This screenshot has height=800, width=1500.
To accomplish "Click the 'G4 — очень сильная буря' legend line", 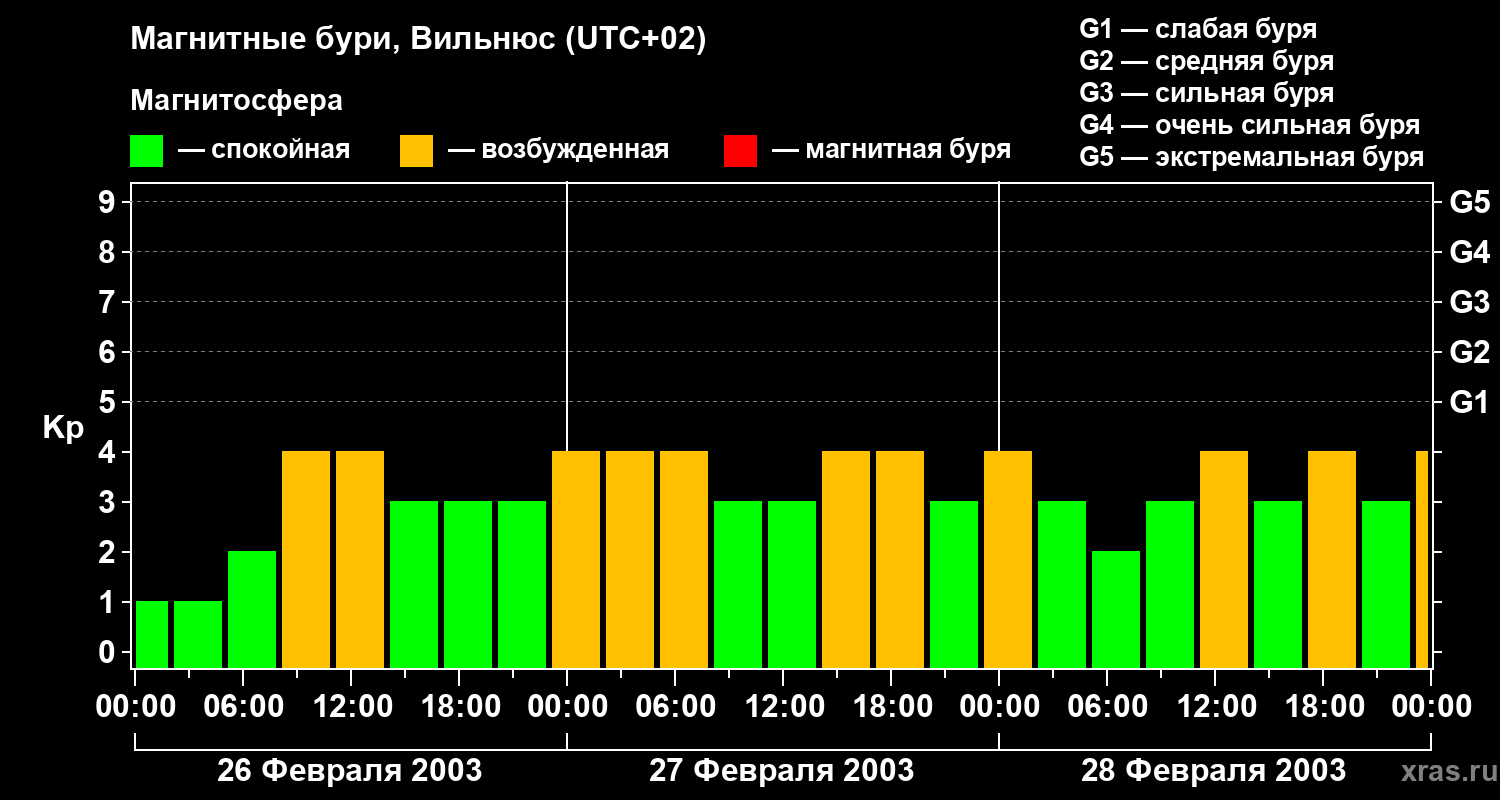I will [x=1250, y=125].
